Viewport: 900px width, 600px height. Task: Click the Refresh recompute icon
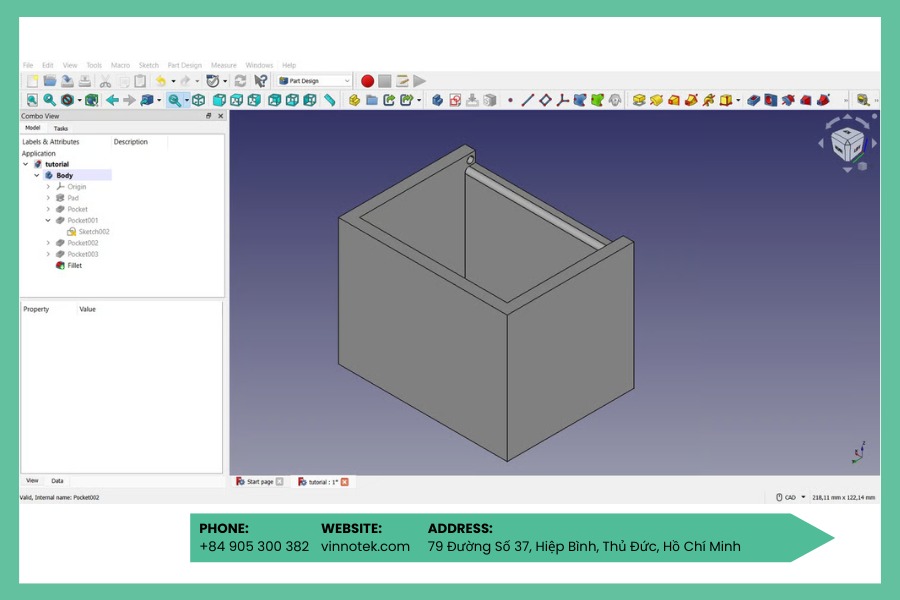(240, 81)
